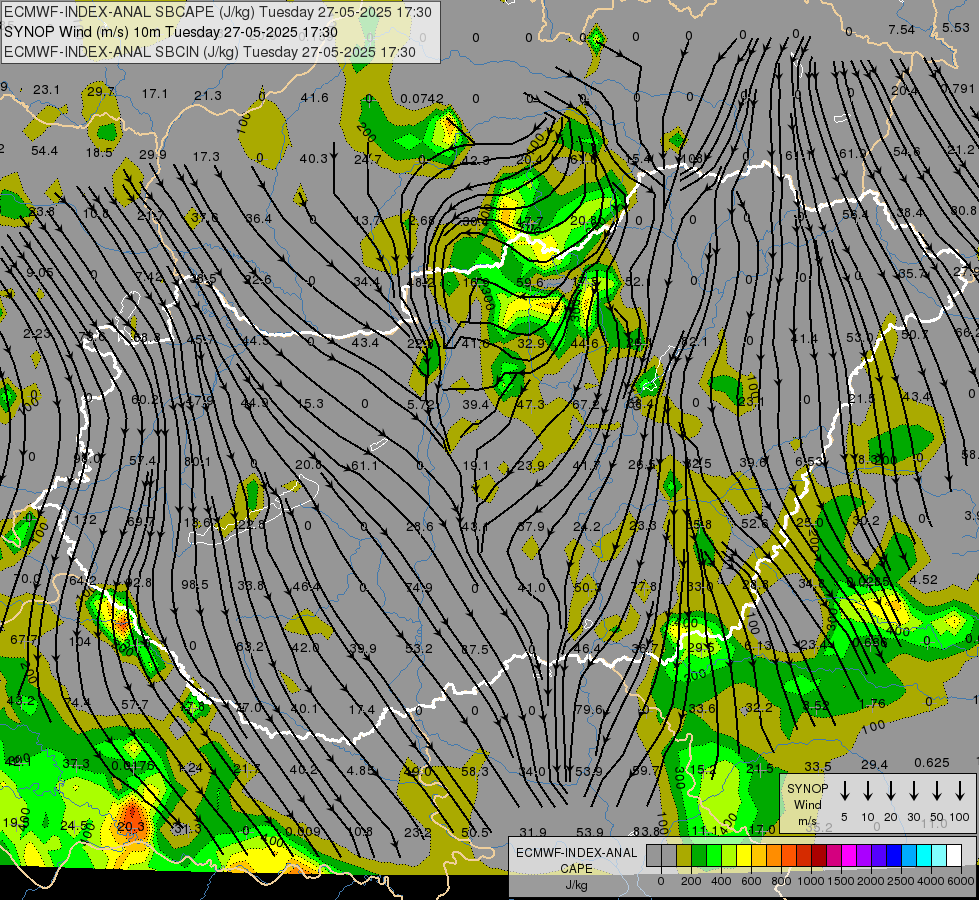This screenshot has height=900, width=979.
Task: Click the 20 m/s wind arrow in the SYNOP legend
Action: point(891,791)
